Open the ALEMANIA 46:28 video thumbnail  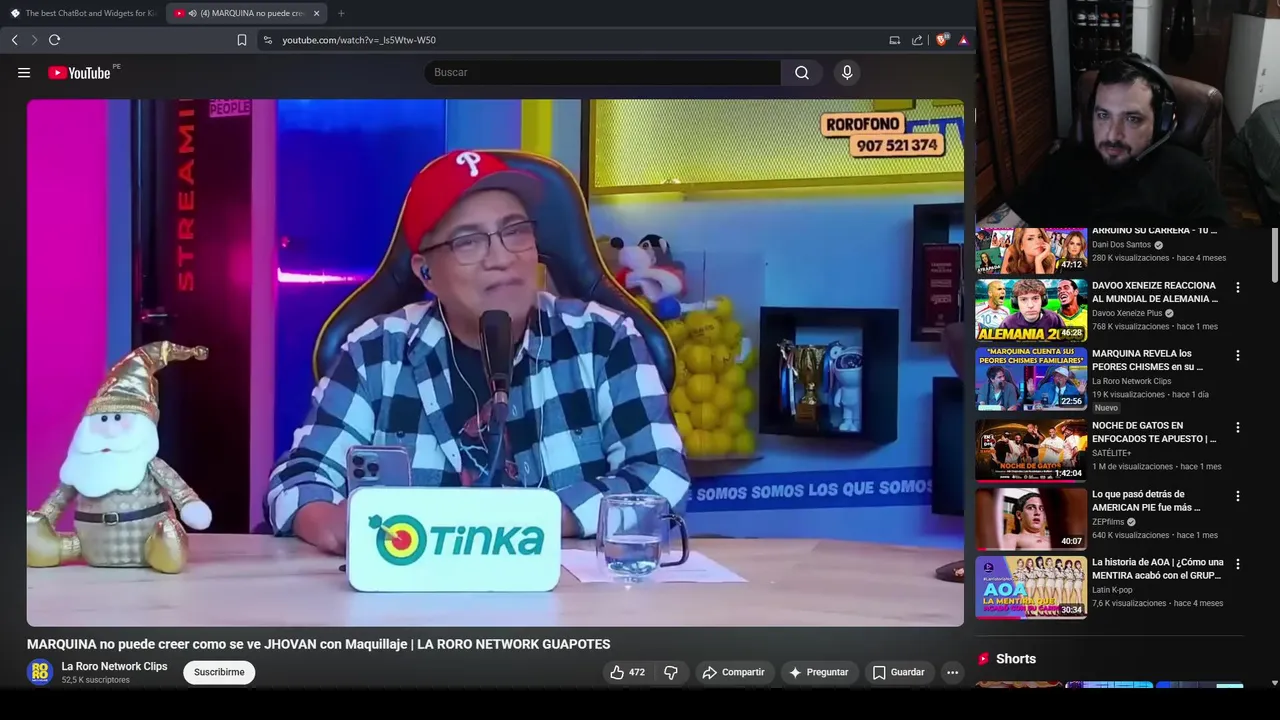point(1031,310)
